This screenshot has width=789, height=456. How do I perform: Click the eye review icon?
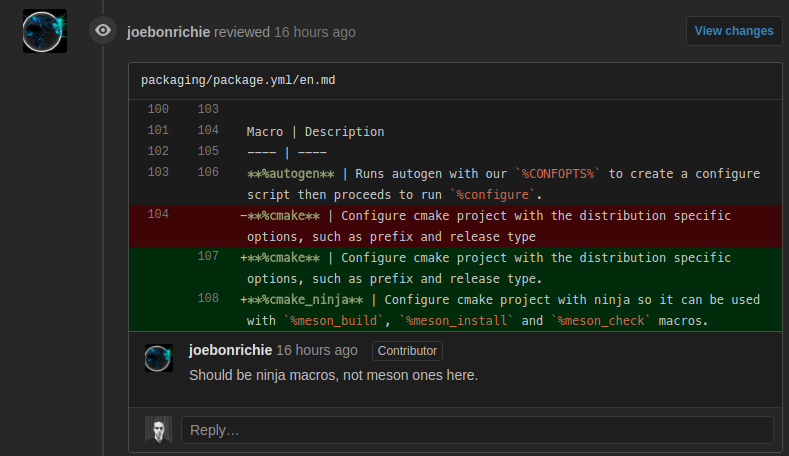103,31
